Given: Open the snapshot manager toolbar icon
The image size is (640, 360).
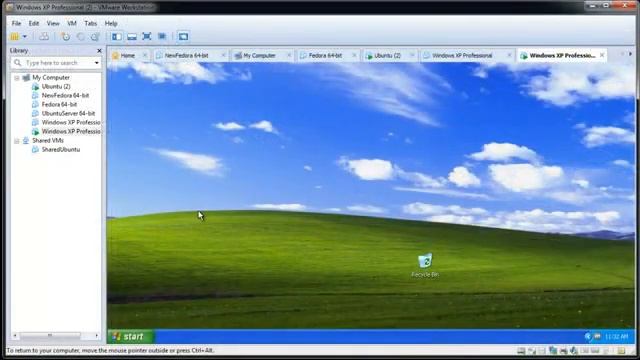Looking at the screenshot, I should click(x=95, y=37).
